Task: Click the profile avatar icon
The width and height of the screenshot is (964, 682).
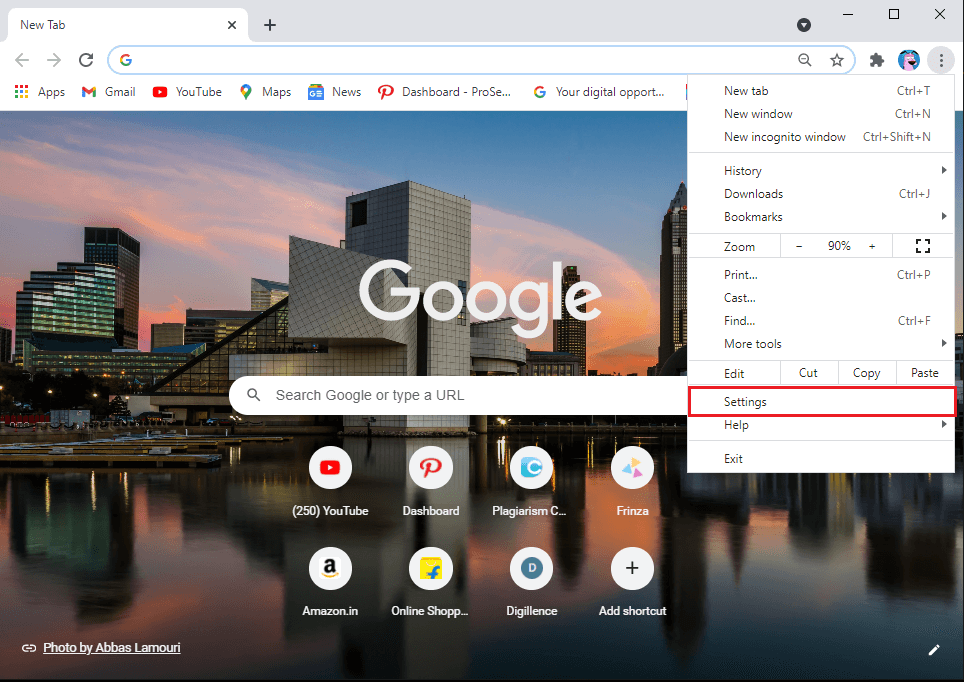Action: coord(909,60)
